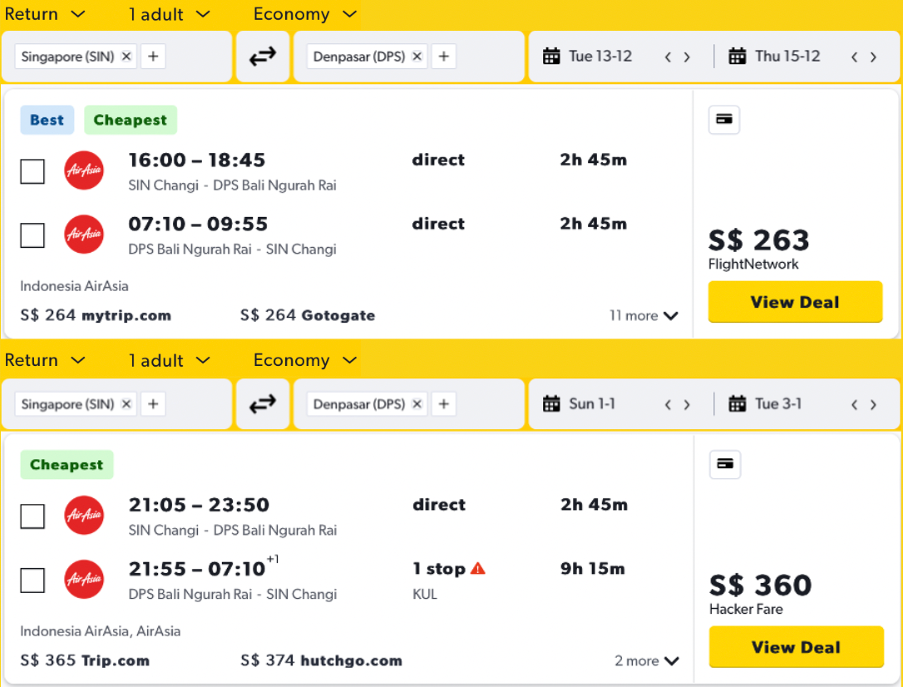Open bottom 1 adult travellers dropdown
Screen dimensions: 904x688
tap(169, 360)
